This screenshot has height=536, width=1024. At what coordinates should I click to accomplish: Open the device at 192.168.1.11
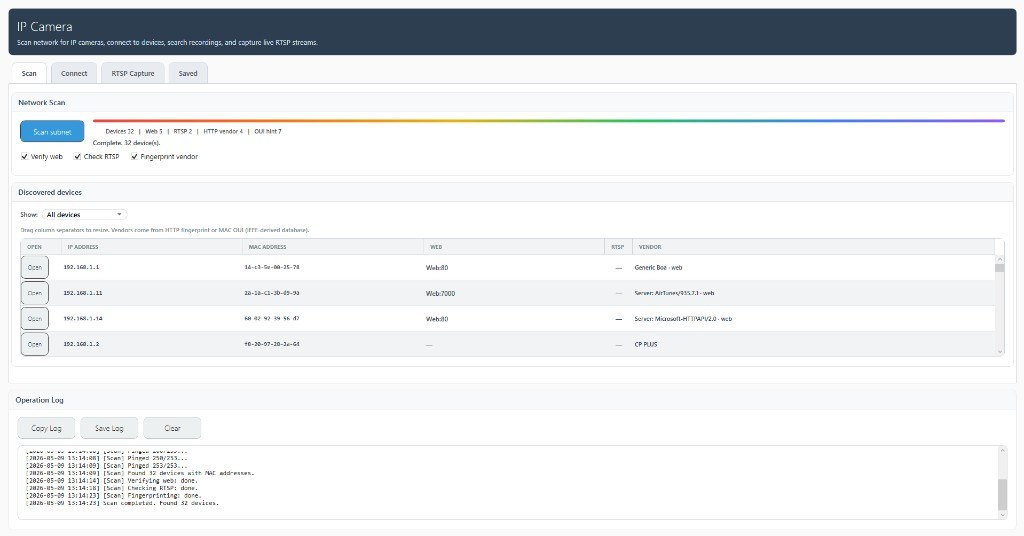[x=35, y=293]
